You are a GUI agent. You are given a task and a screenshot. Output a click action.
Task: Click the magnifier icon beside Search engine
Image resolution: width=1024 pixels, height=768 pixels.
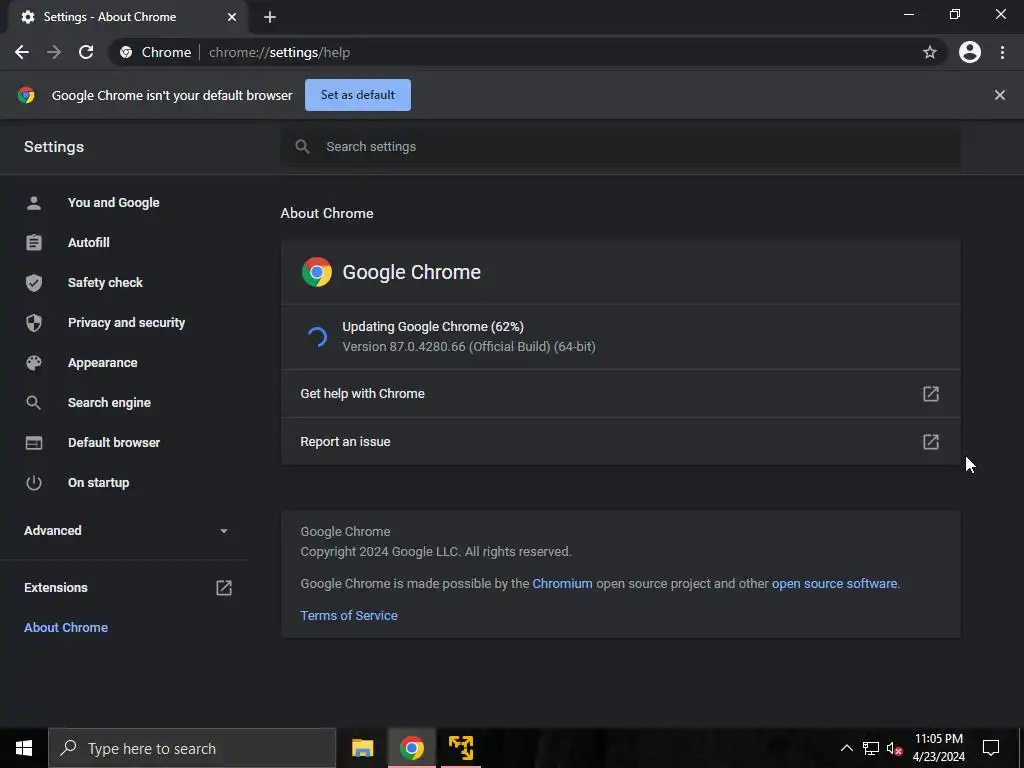tap(33, 403)
